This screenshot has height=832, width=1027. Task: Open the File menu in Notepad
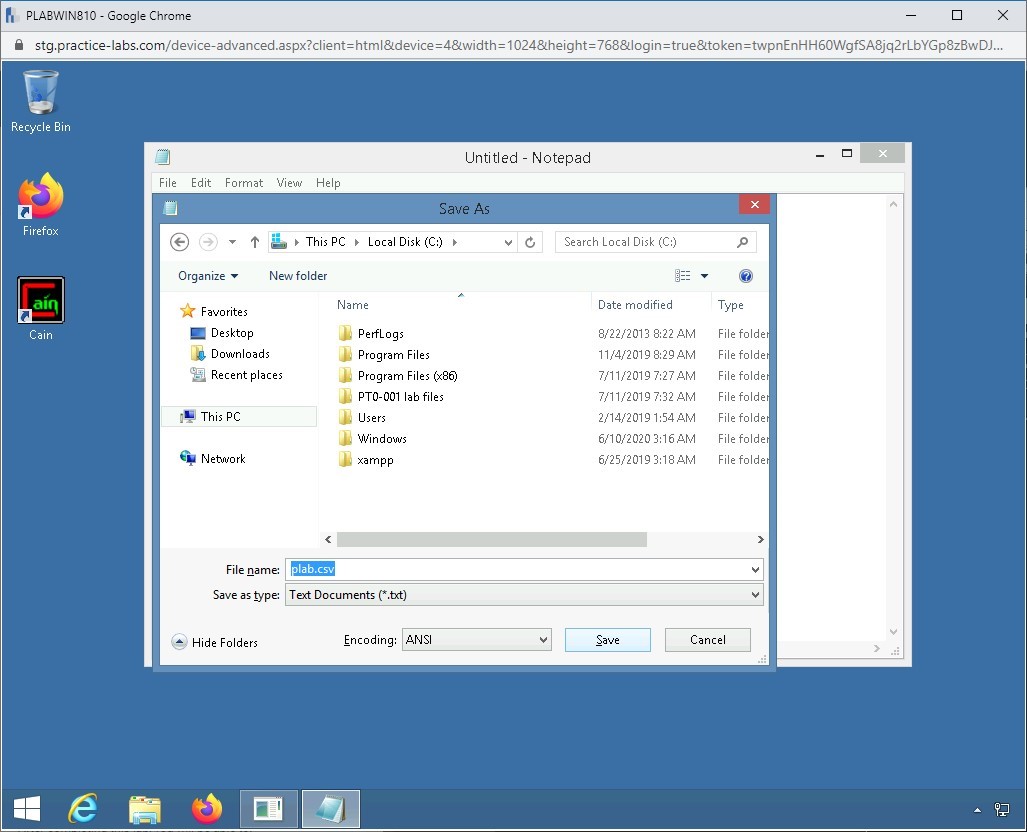pyautogui.click(x=168, y=183)
